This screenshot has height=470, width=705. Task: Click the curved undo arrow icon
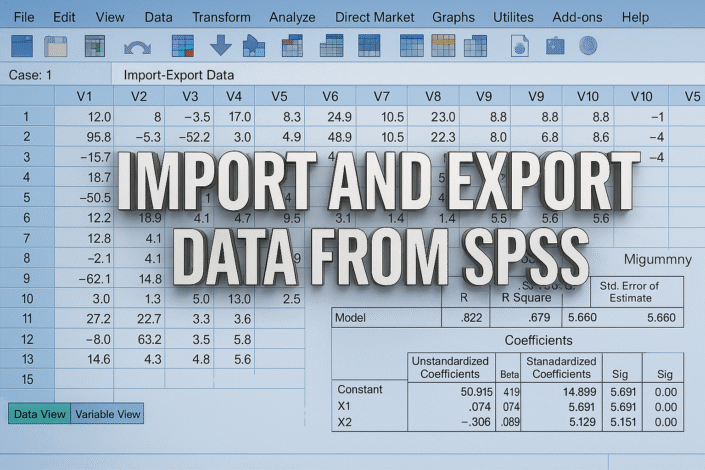click(137, 47)
